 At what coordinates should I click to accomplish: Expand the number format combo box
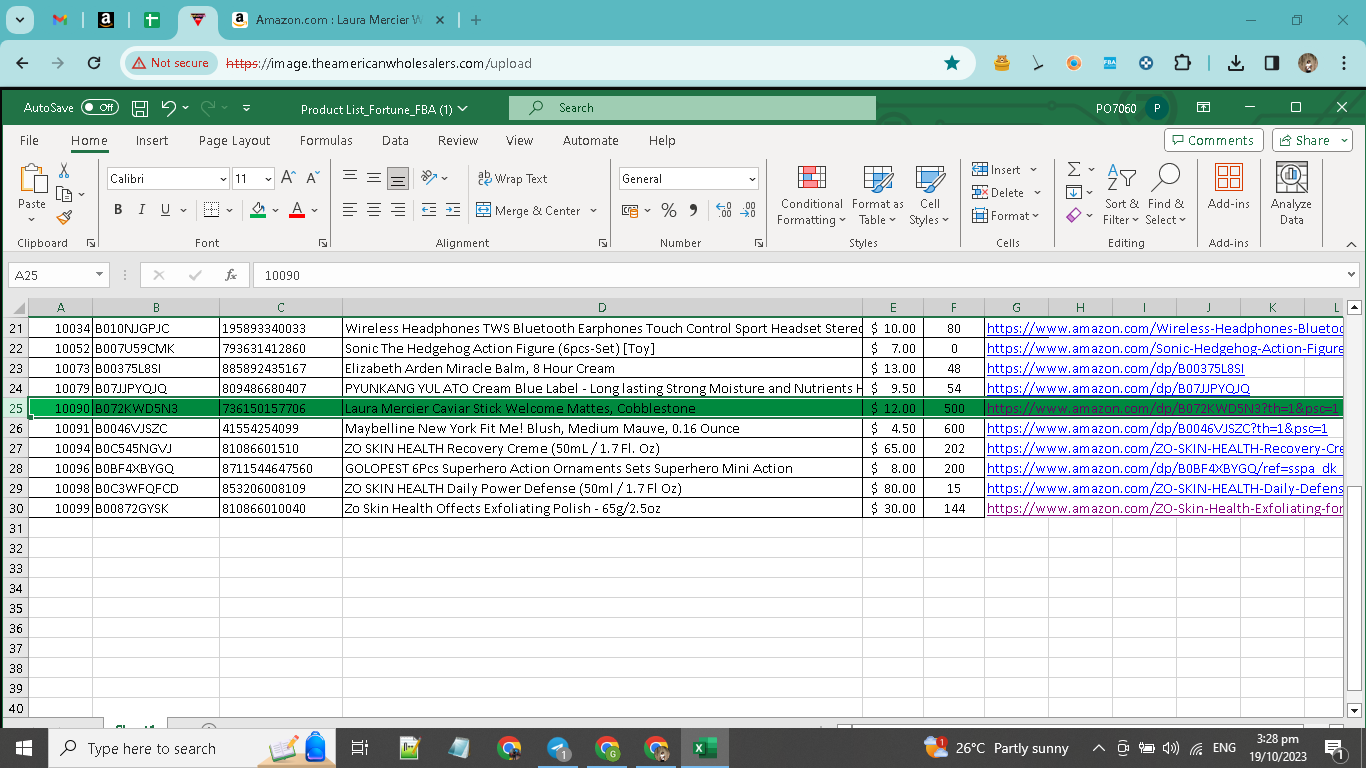[x=752, y=179]
